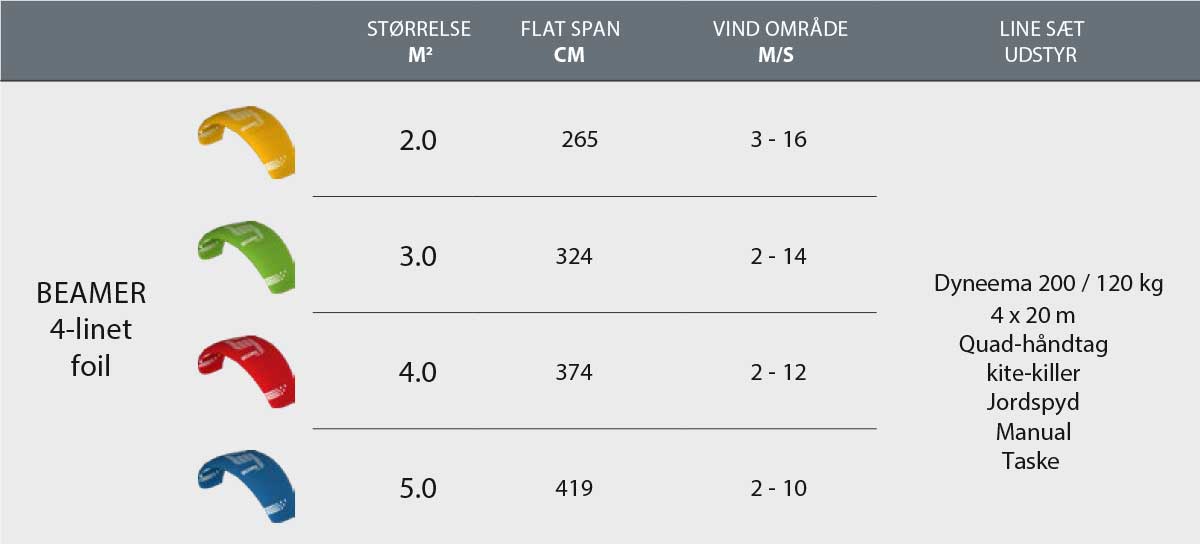The image size is (1200, 544).
Task: Click the LINE SÆT UDSTYR header
Action: click(x=1041, y=42)
